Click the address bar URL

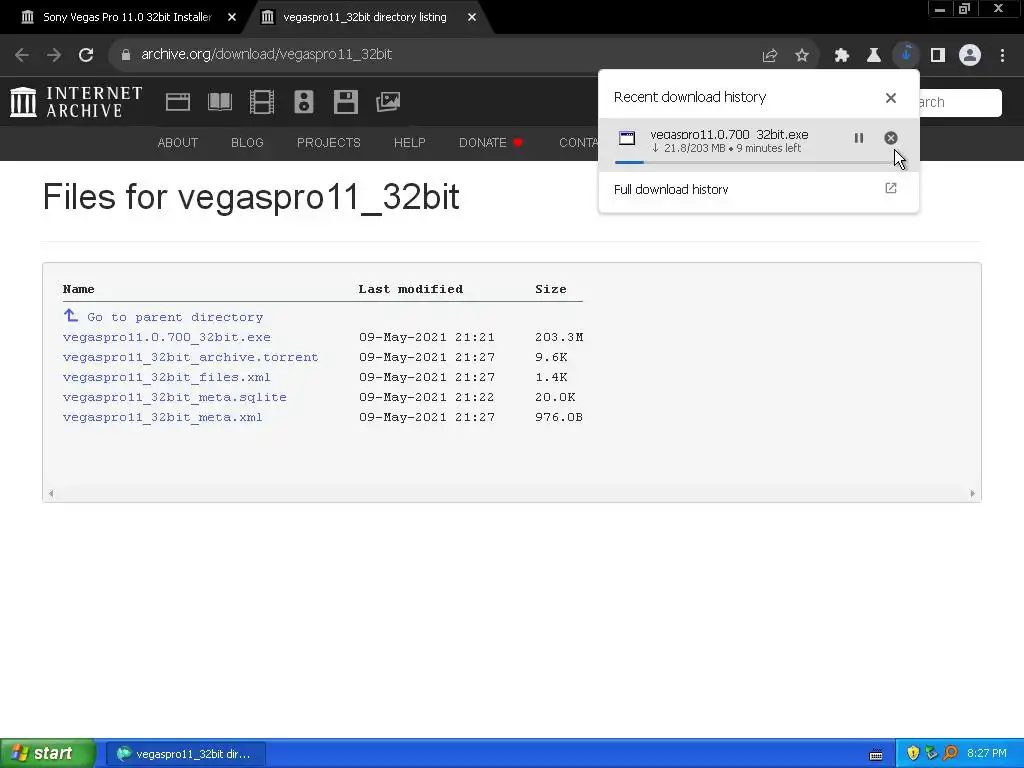(266, 54)
